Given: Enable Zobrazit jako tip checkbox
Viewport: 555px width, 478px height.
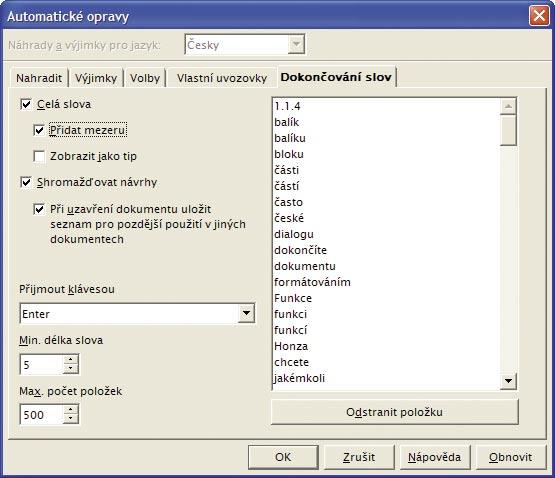Looking at the screenshot, I should pos(39,156).
